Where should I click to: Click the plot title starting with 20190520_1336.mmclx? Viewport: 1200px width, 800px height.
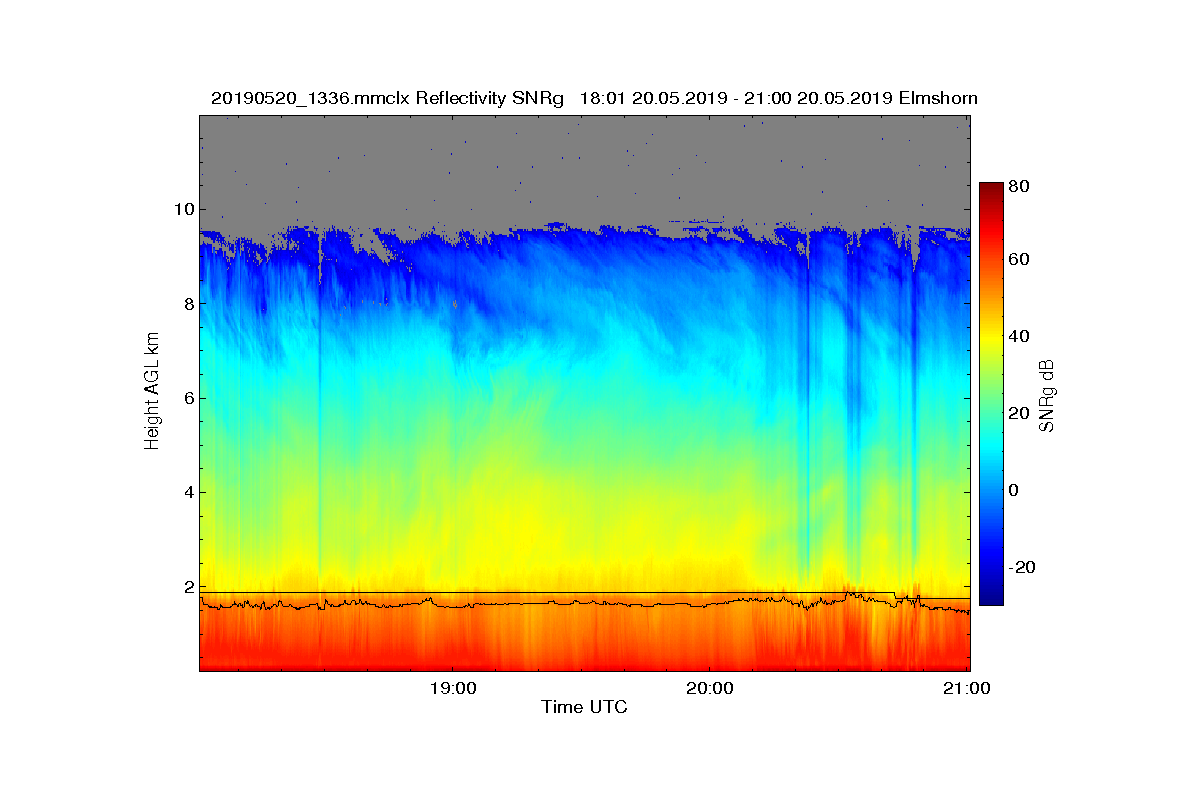click(x=594, y=98)
